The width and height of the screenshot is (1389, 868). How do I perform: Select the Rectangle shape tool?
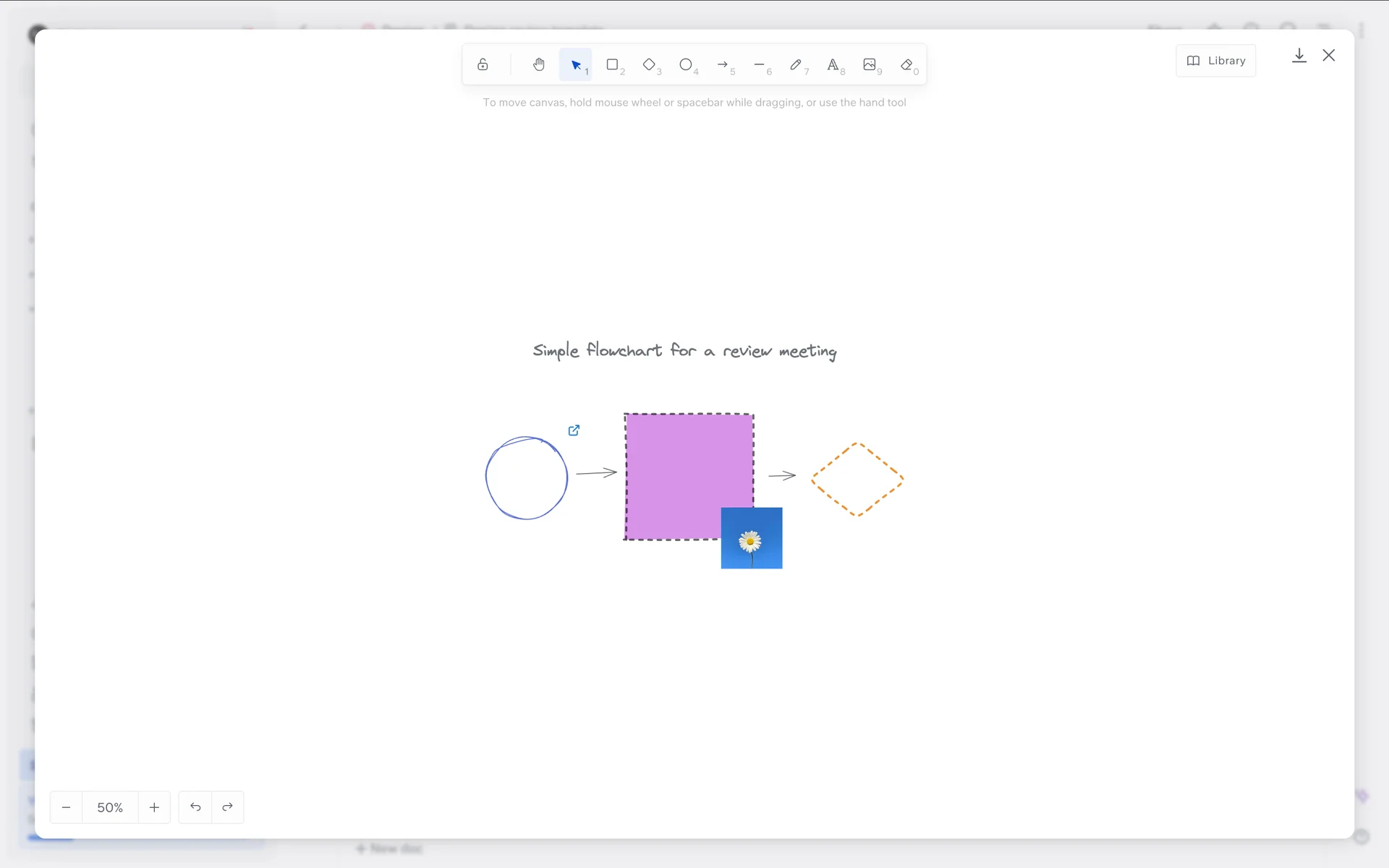click(613, 64)
